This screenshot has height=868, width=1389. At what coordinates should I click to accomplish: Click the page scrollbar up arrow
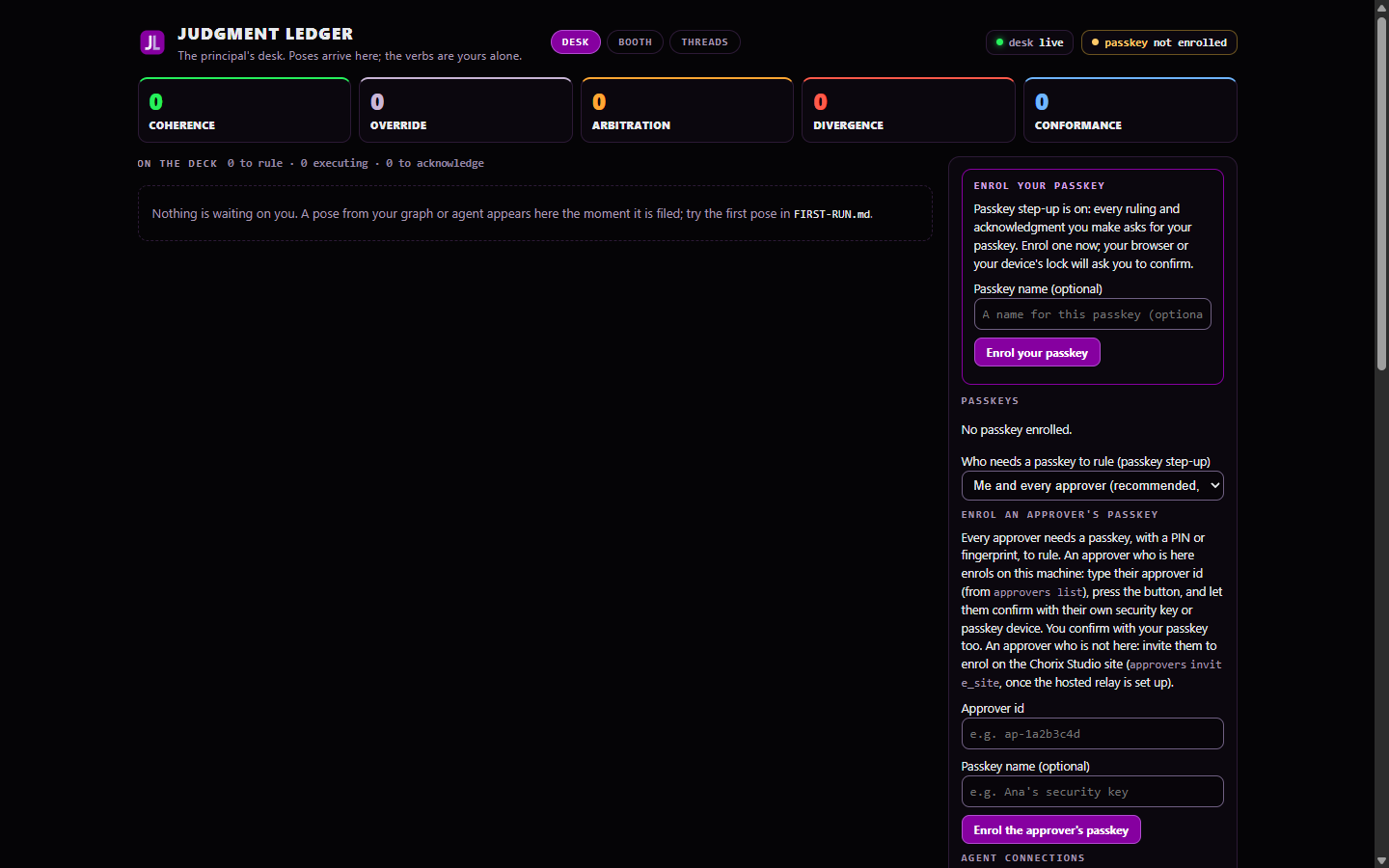pyautogui.click(x=1381, y=7)
